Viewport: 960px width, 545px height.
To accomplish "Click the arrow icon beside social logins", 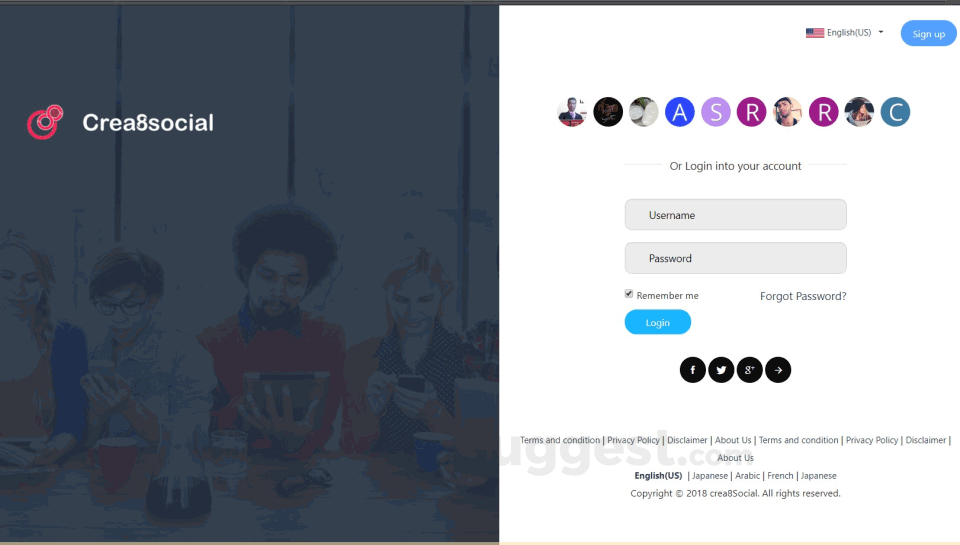I will click(x=778, y=370).
